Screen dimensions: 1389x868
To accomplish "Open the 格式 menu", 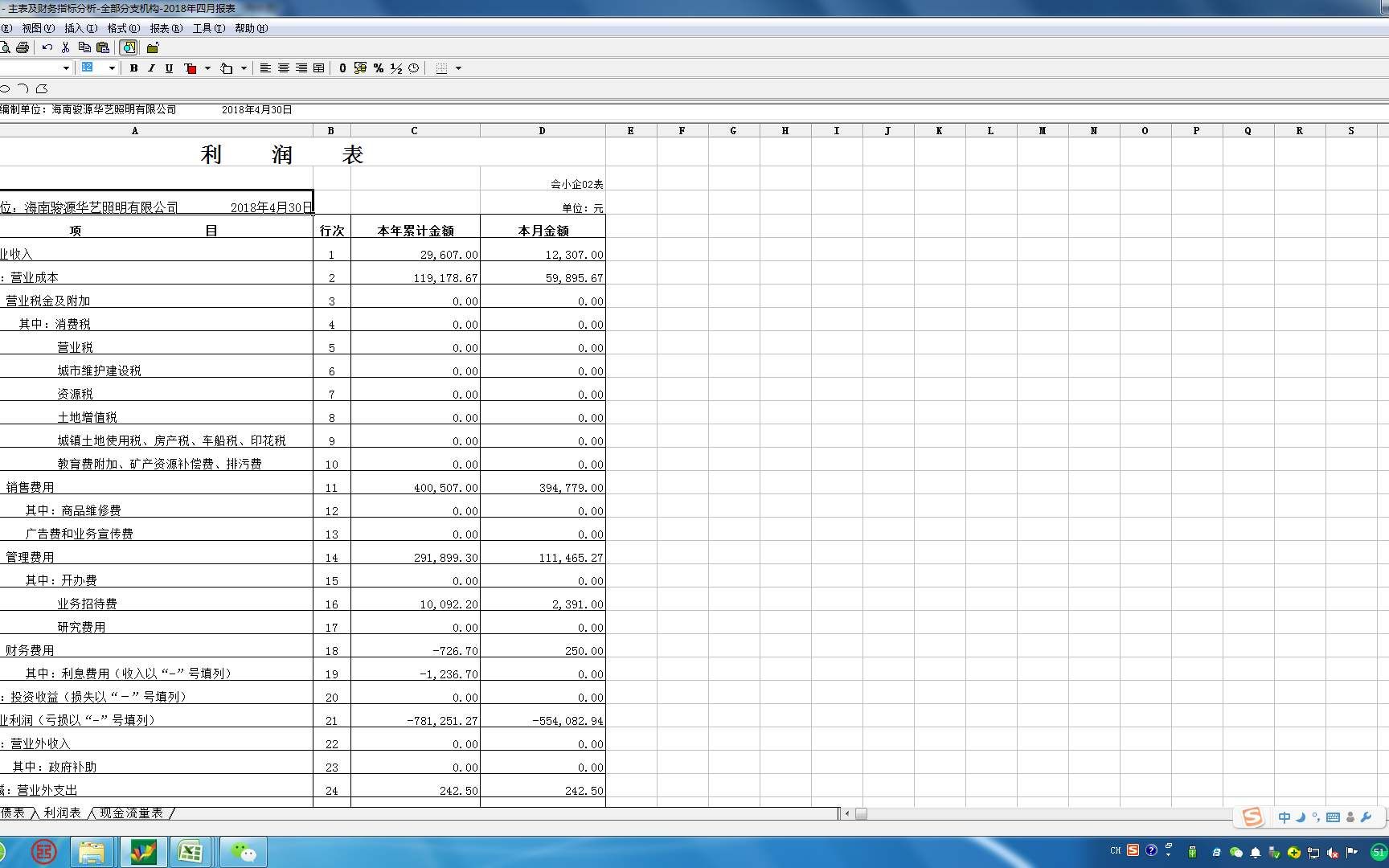I will point(123,28).
